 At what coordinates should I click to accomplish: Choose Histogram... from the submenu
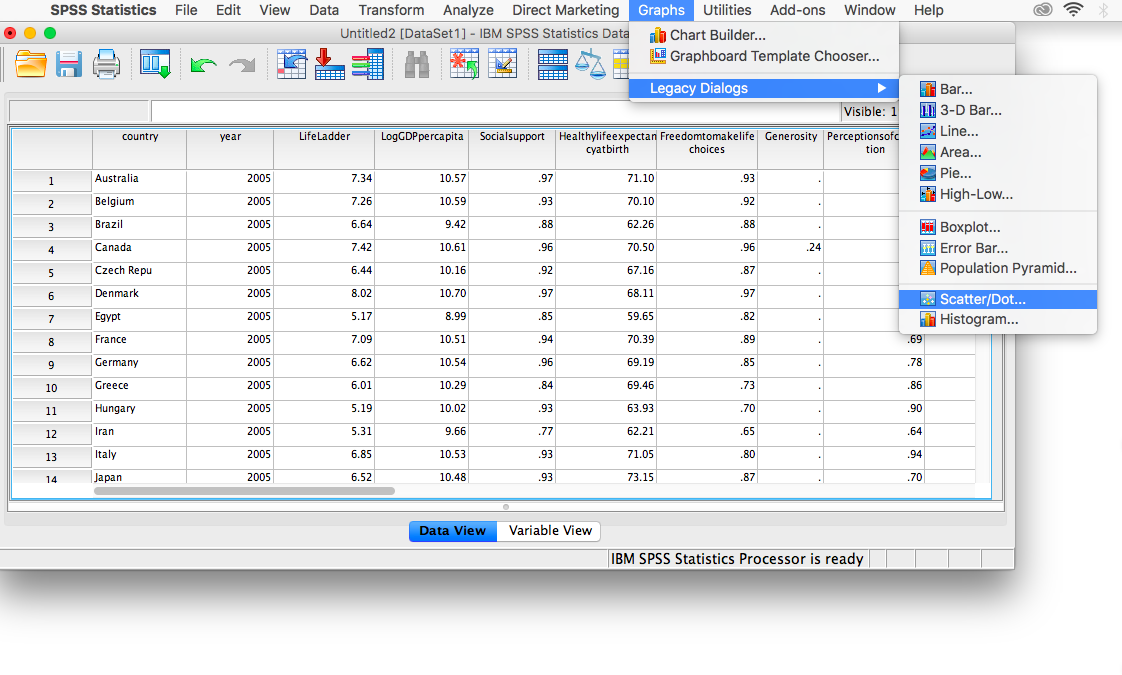pyautogui.click(x=997, y=319)
